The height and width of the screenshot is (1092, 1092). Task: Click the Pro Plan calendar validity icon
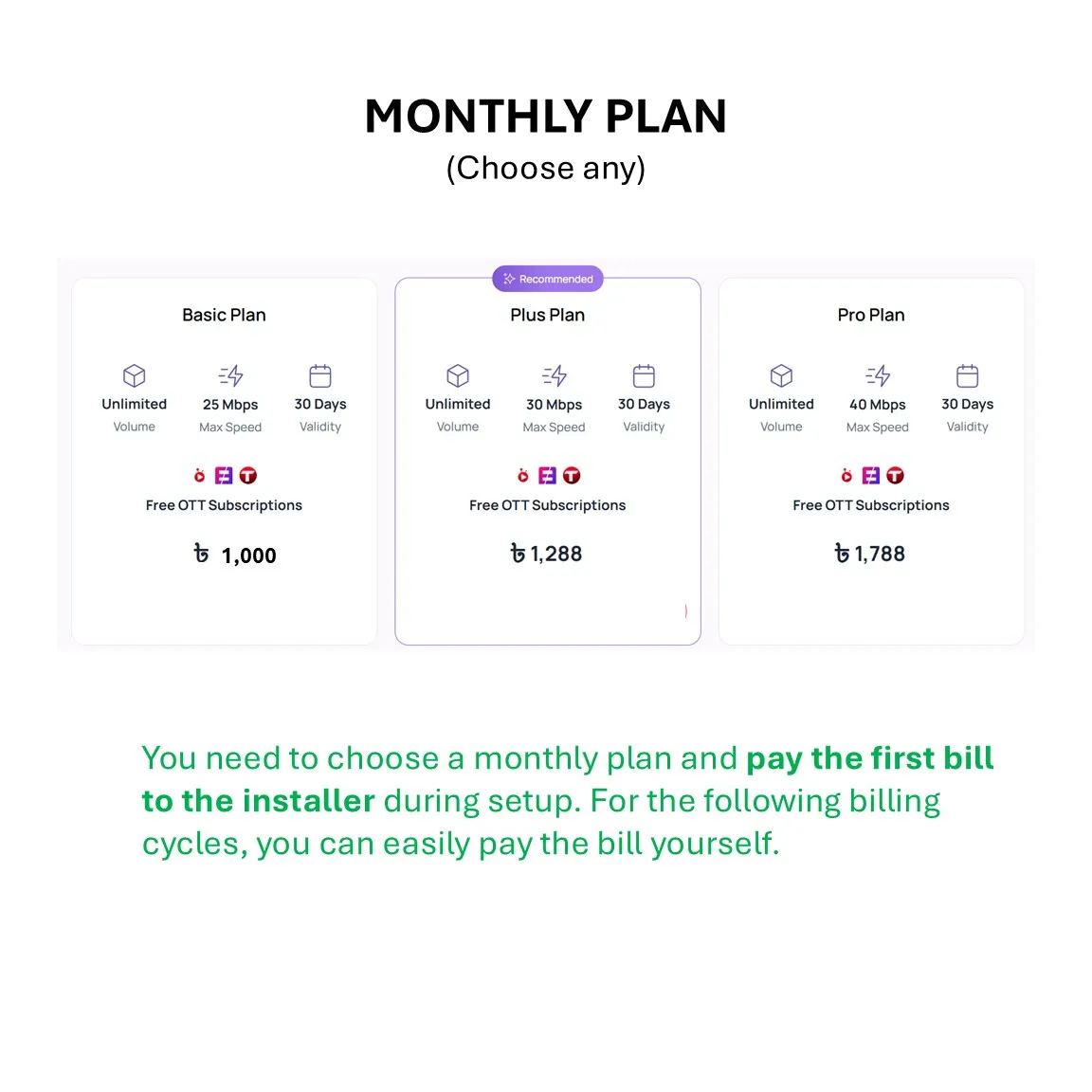967,375
